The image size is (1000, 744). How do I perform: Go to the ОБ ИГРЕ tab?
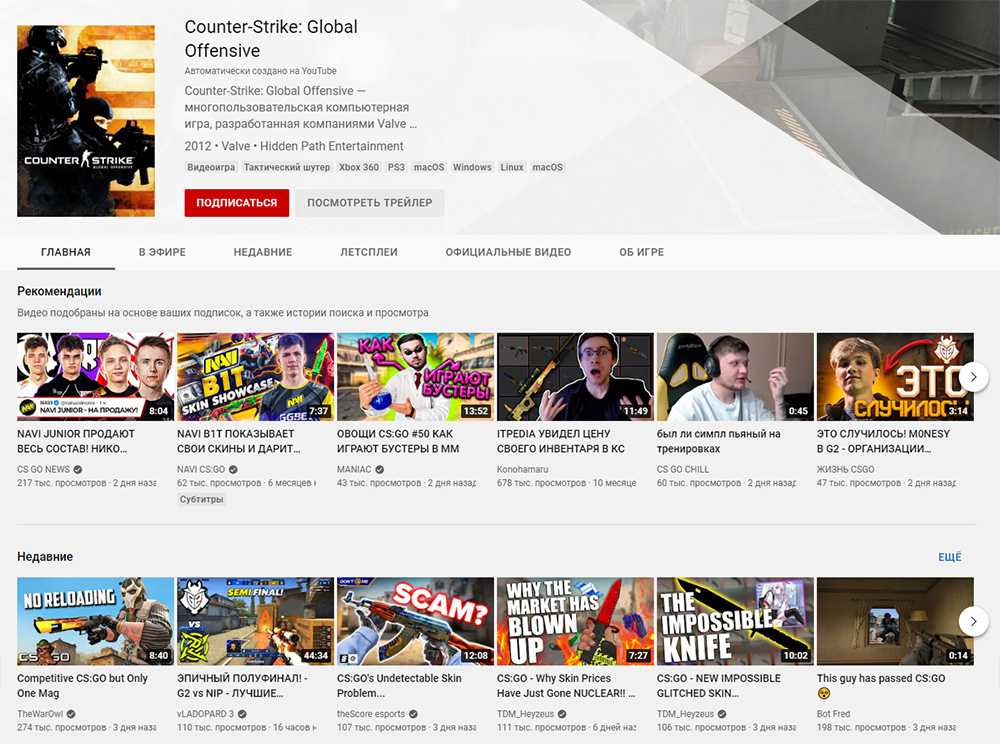(x=641, y=252)
